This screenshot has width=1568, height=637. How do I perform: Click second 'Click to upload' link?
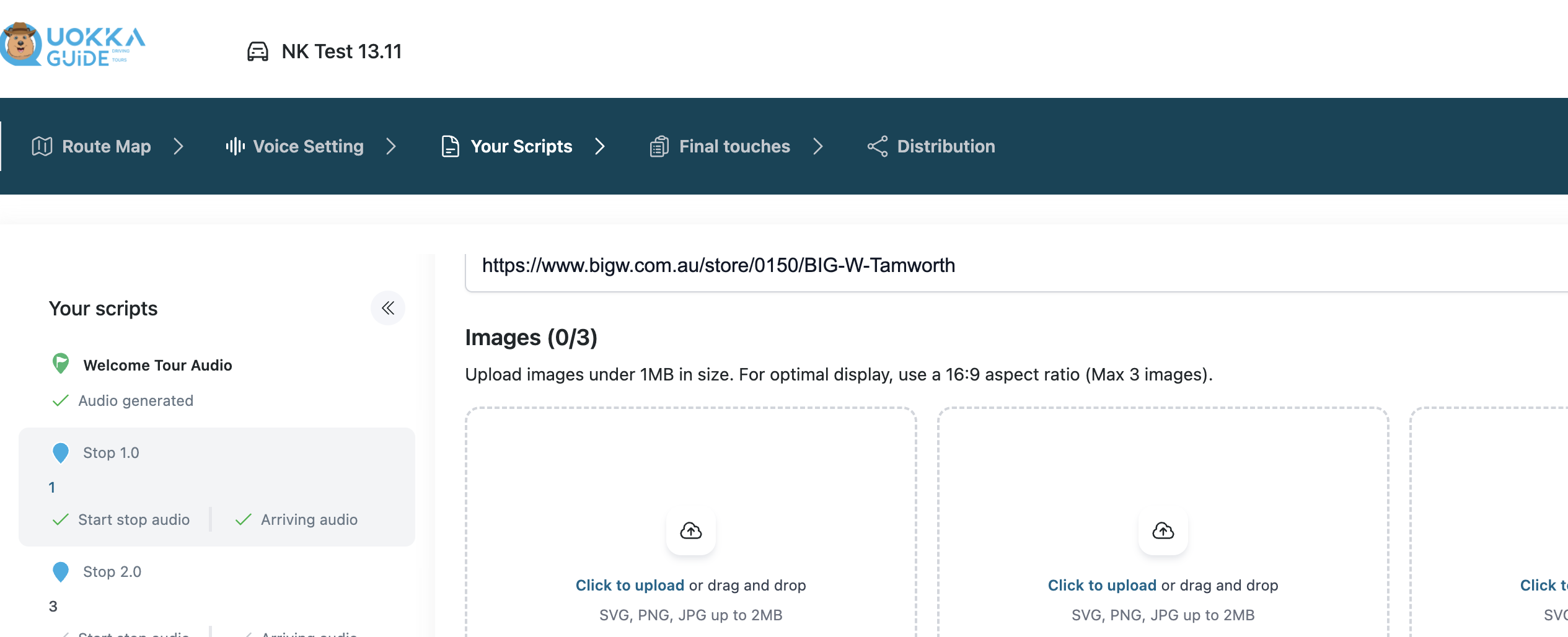(x=1102, y=586)
